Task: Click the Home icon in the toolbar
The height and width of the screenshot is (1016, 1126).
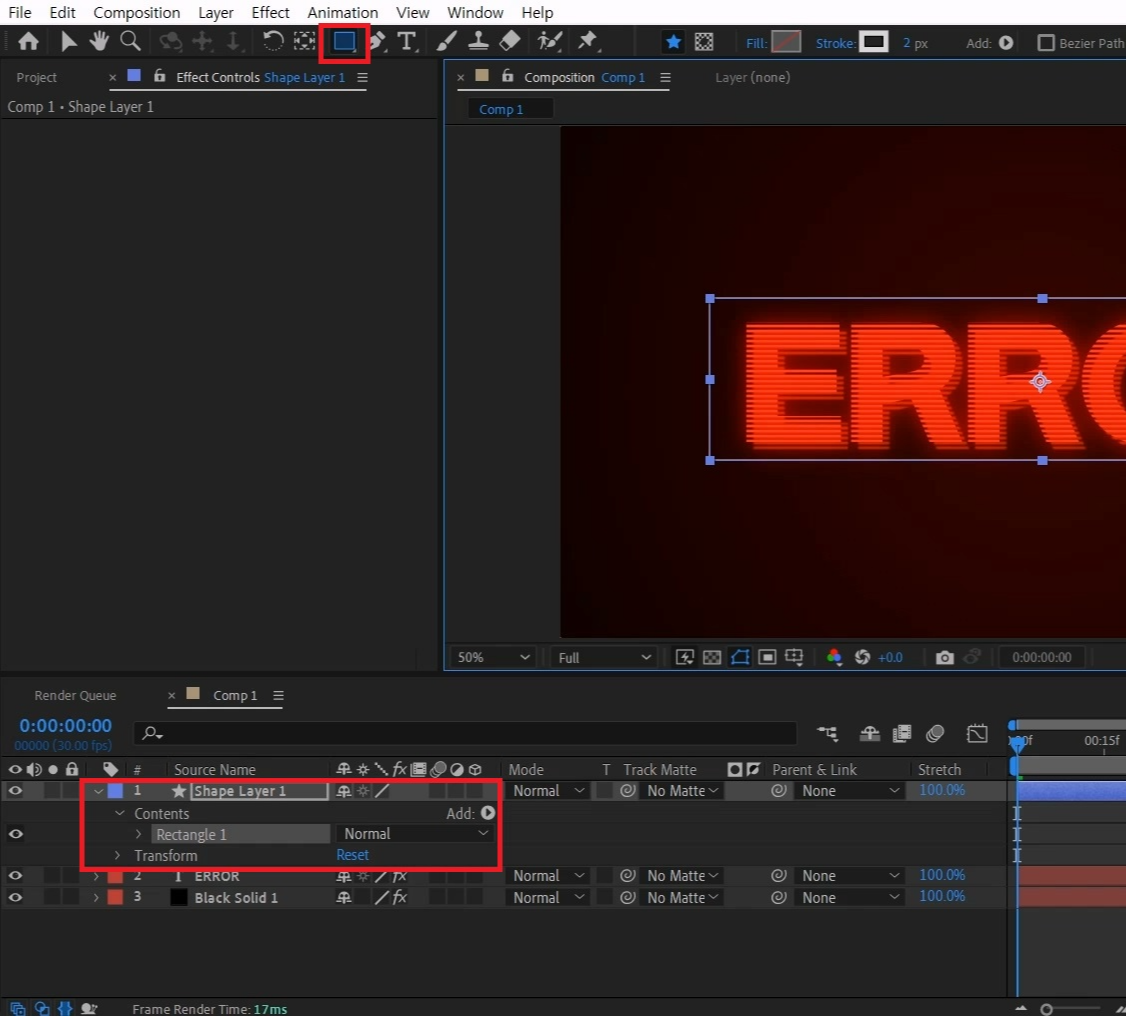Action: (x=28, y=42)
